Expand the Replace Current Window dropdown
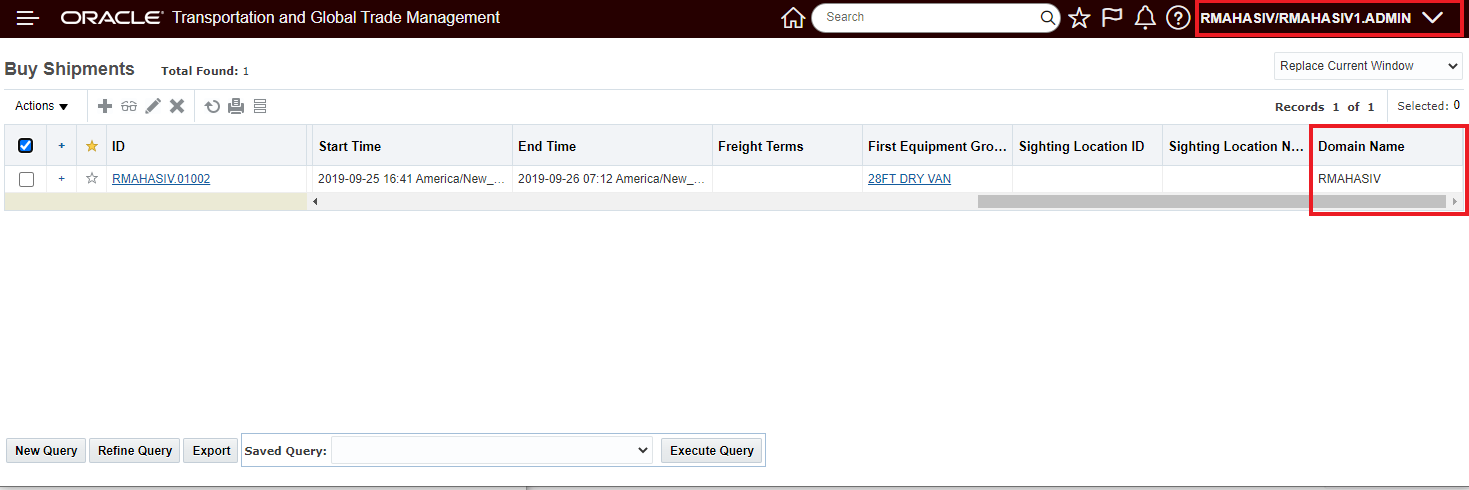This screenshot has width=1469, height=490. click(x=1368, y=66)
